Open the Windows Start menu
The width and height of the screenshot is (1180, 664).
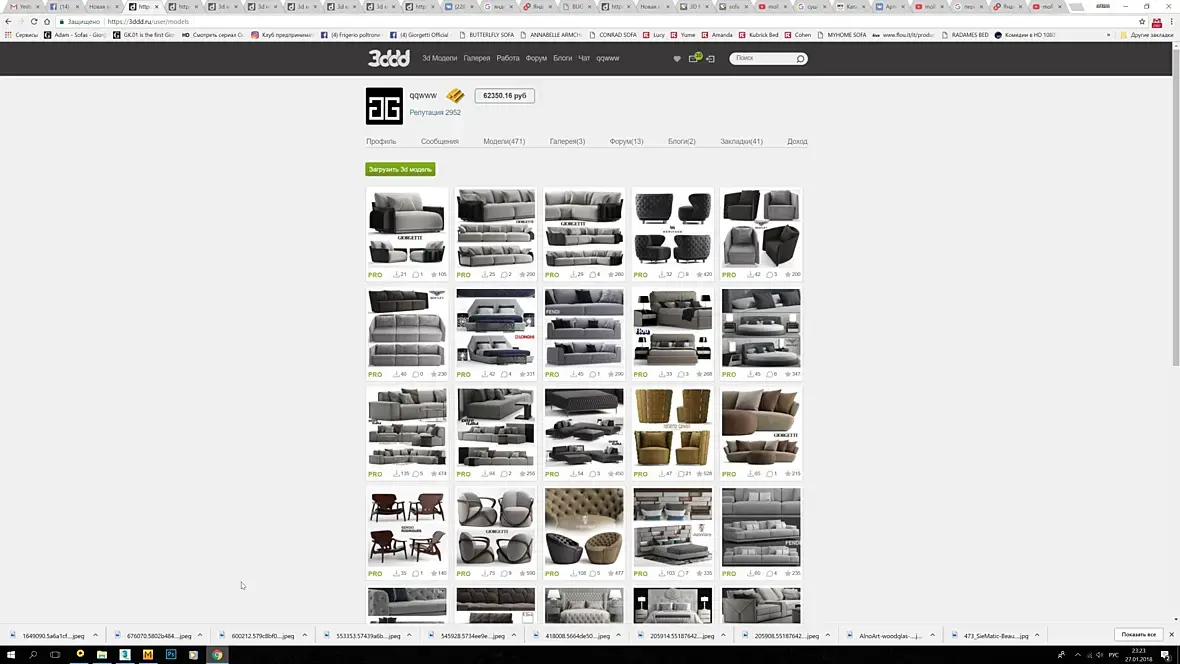pos(11,655)
